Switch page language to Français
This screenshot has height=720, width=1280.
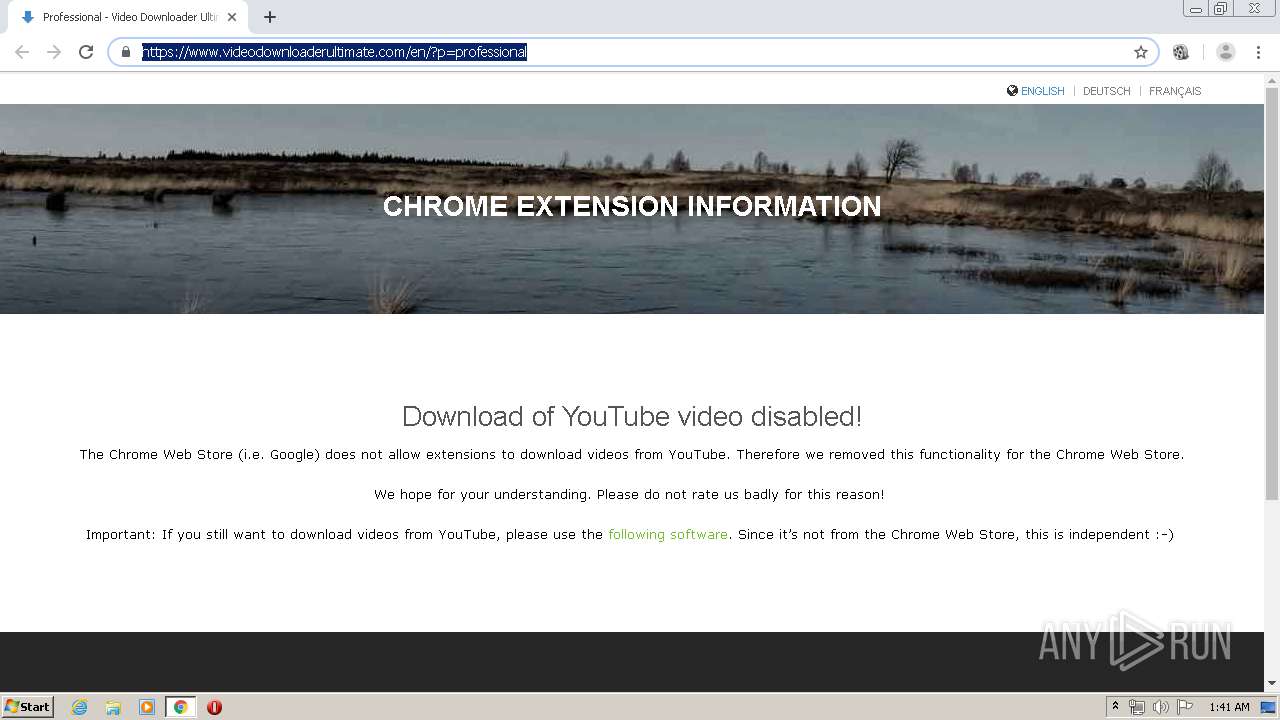click(1175, 91)
